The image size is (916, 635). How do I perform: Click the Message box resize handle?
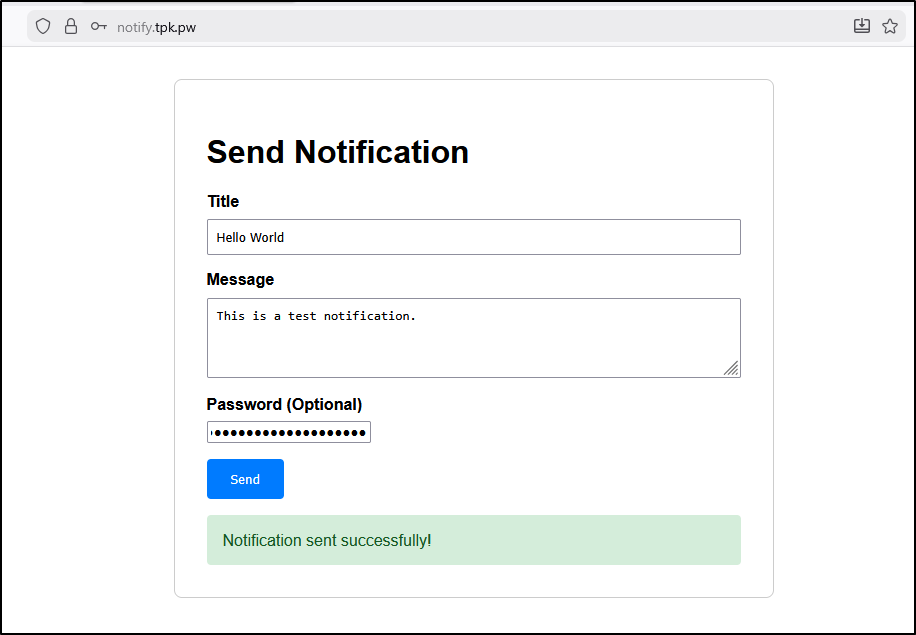coord(732,369)
